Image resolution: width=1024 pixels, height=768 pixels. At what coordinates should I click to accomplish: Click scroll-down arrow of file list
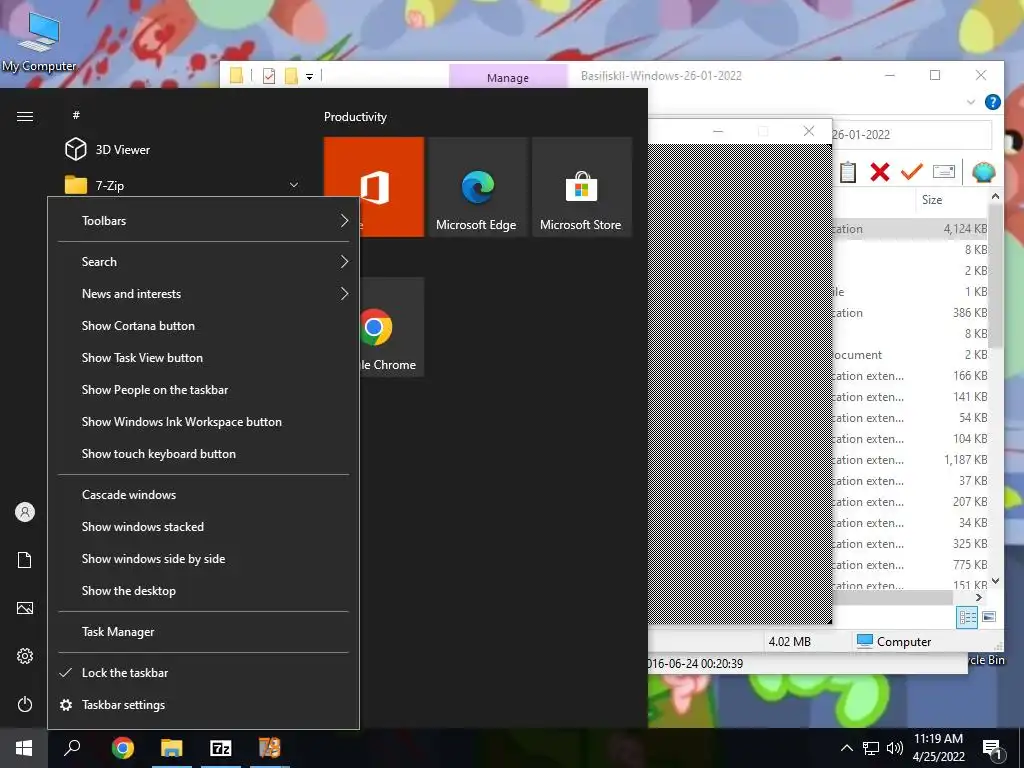(x=995, y=581)
